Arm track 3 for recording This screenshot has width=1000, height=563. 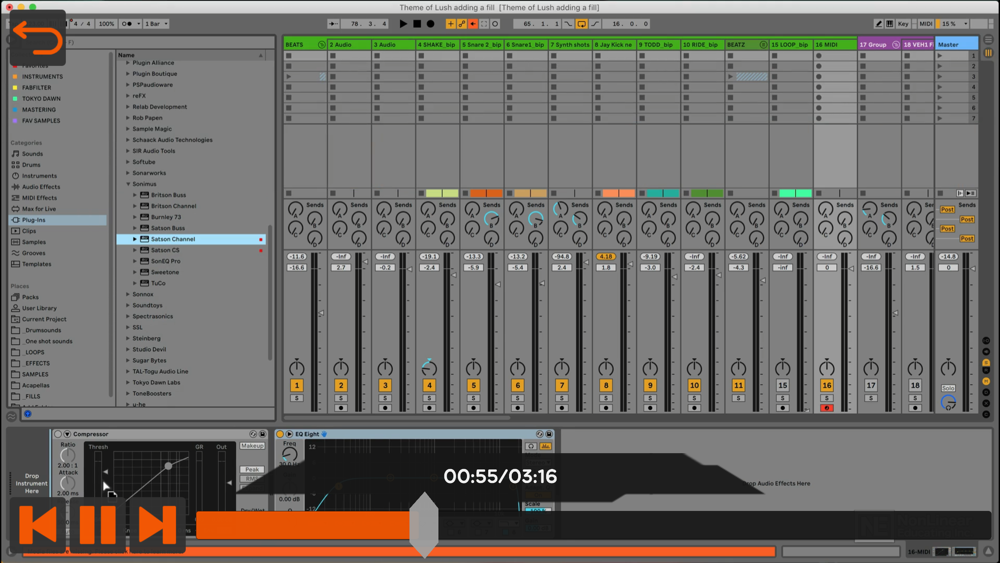(x=385, y=408)
